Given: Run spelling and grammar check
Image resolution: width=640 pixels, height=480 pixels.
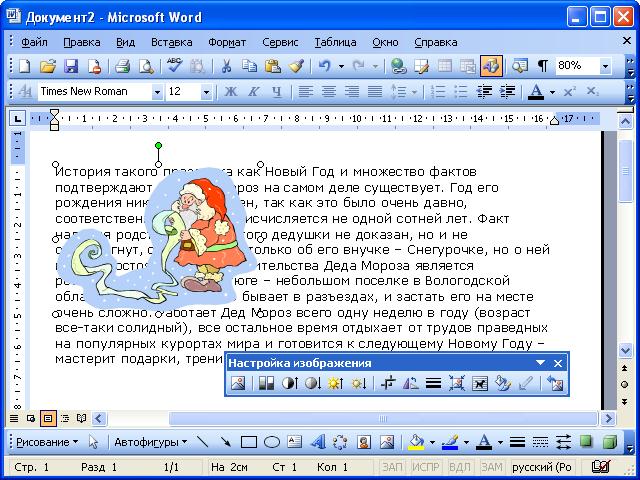Looking at the screenshot, I should point(175,66).
